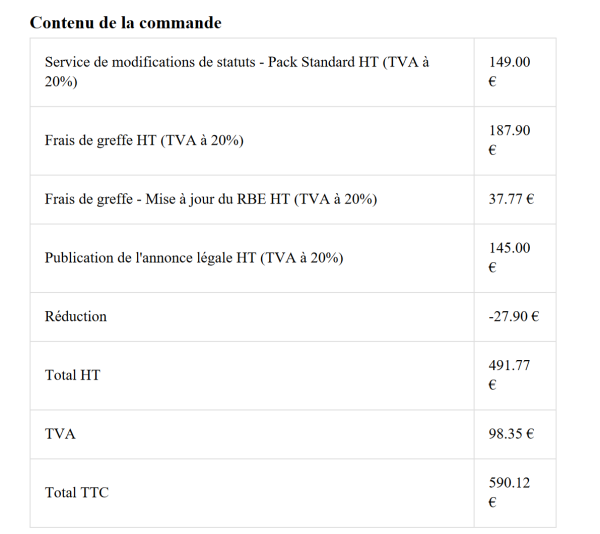
Task: Select the 'Total HT' label
Action: tap(72, 375)
